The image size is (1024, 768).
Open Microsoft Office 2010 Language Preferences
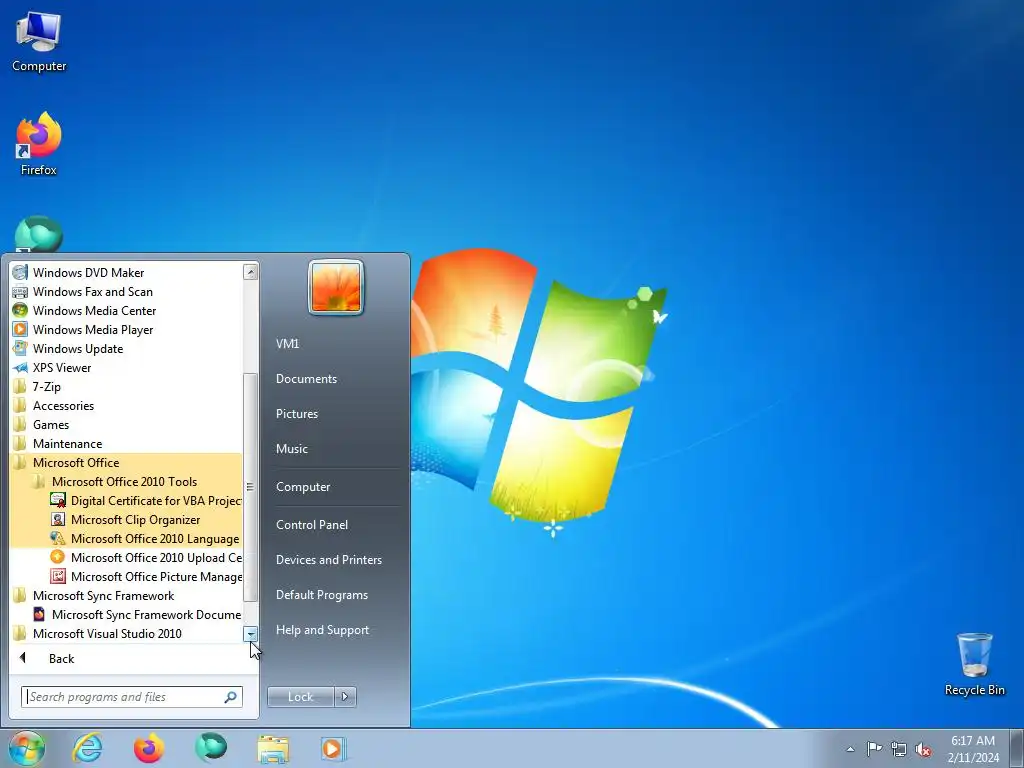click(126, 538)
